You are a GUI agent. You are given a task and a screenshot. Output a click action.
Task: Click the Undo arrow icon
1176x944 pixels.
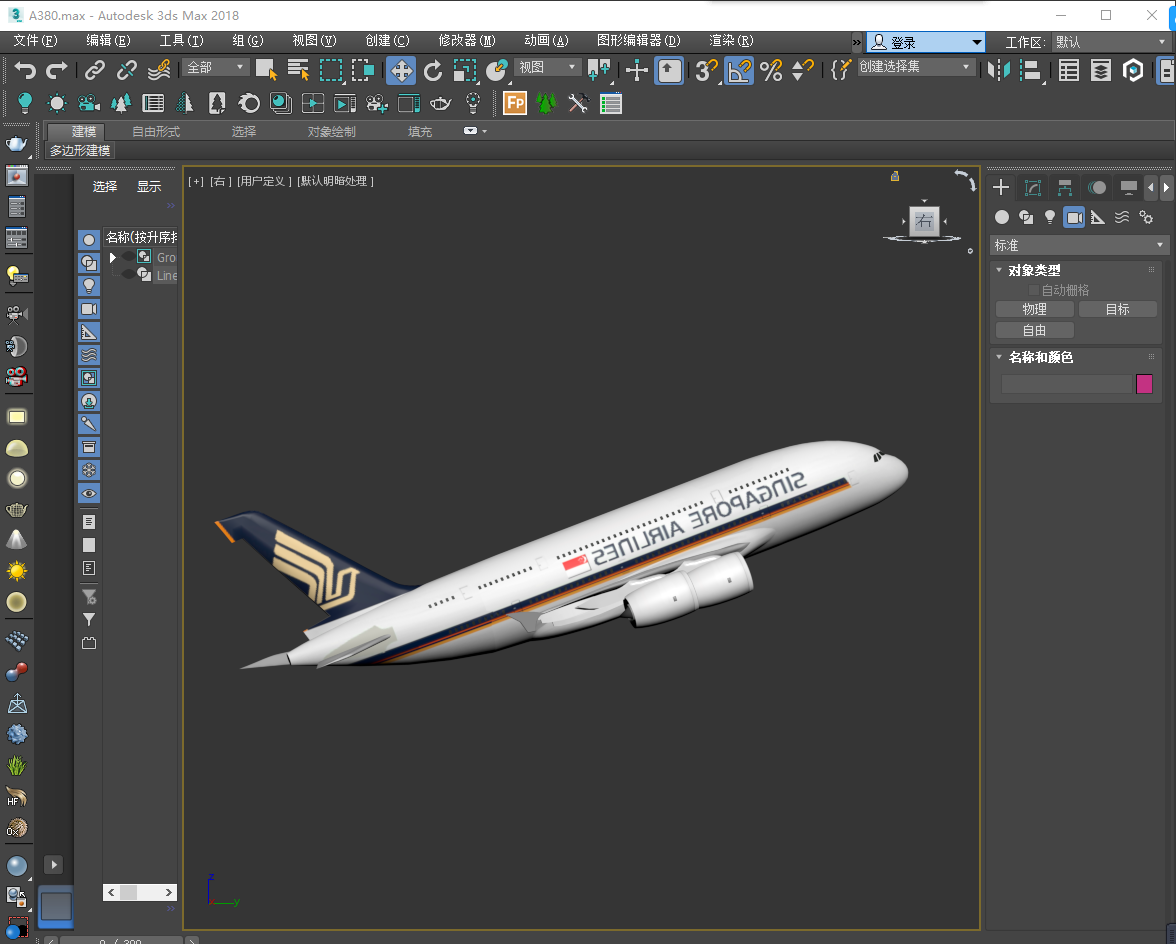[x=25, y=70]
